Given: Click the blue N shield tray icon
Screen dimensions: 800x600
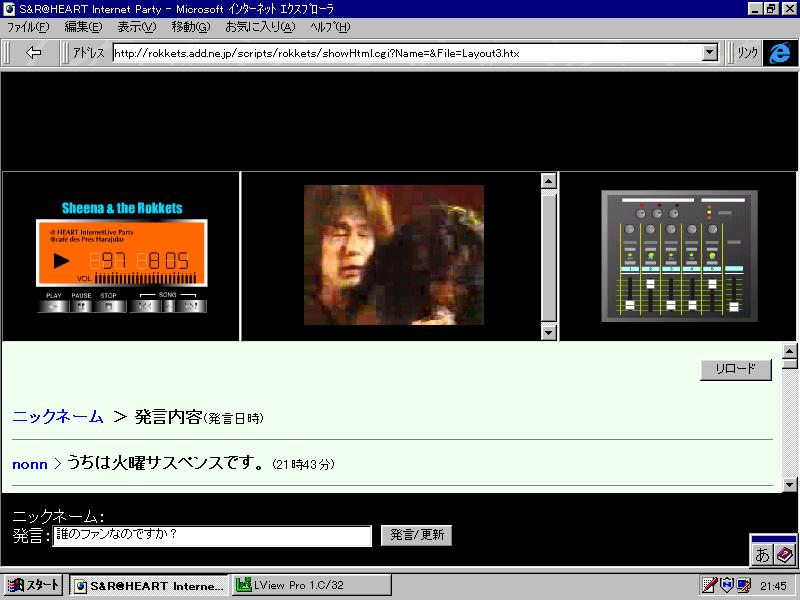Looking at the screenshot, I should point(727,585).
